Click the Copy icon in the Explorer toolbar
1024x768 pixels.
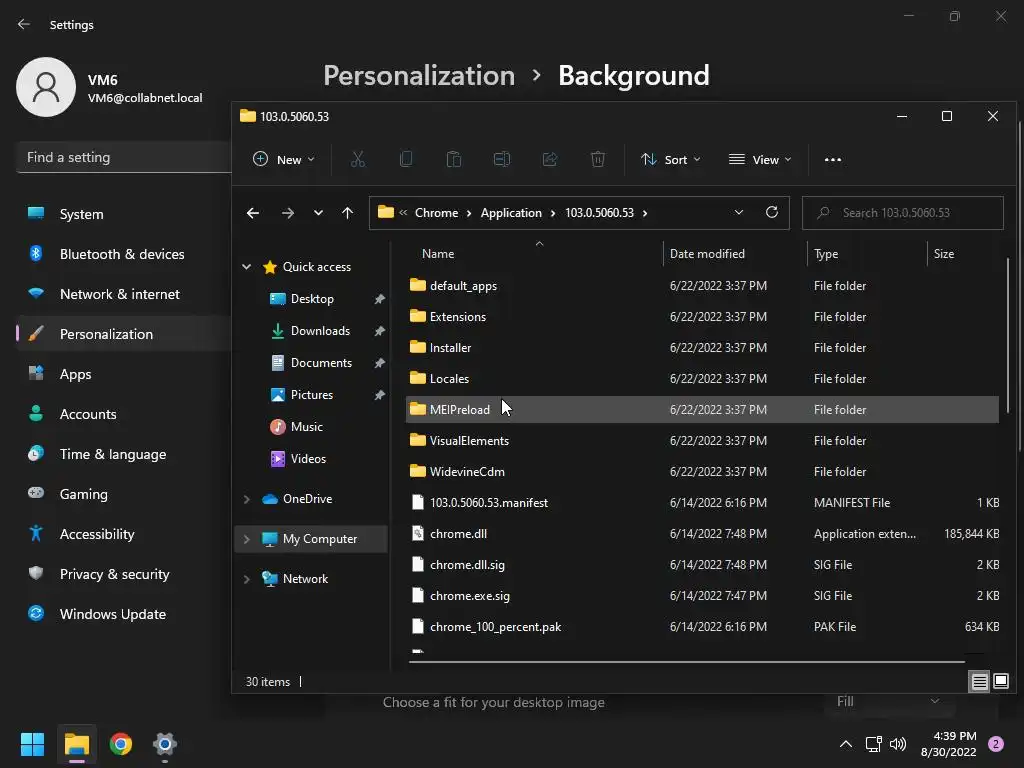(406, 159)
